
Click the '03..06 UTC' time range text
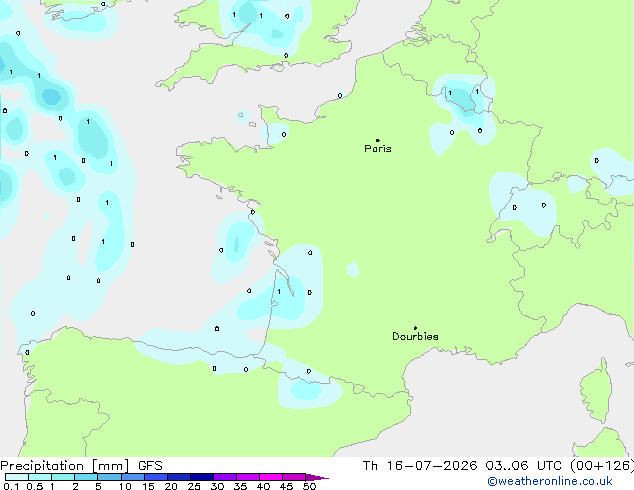coord(524,466)
